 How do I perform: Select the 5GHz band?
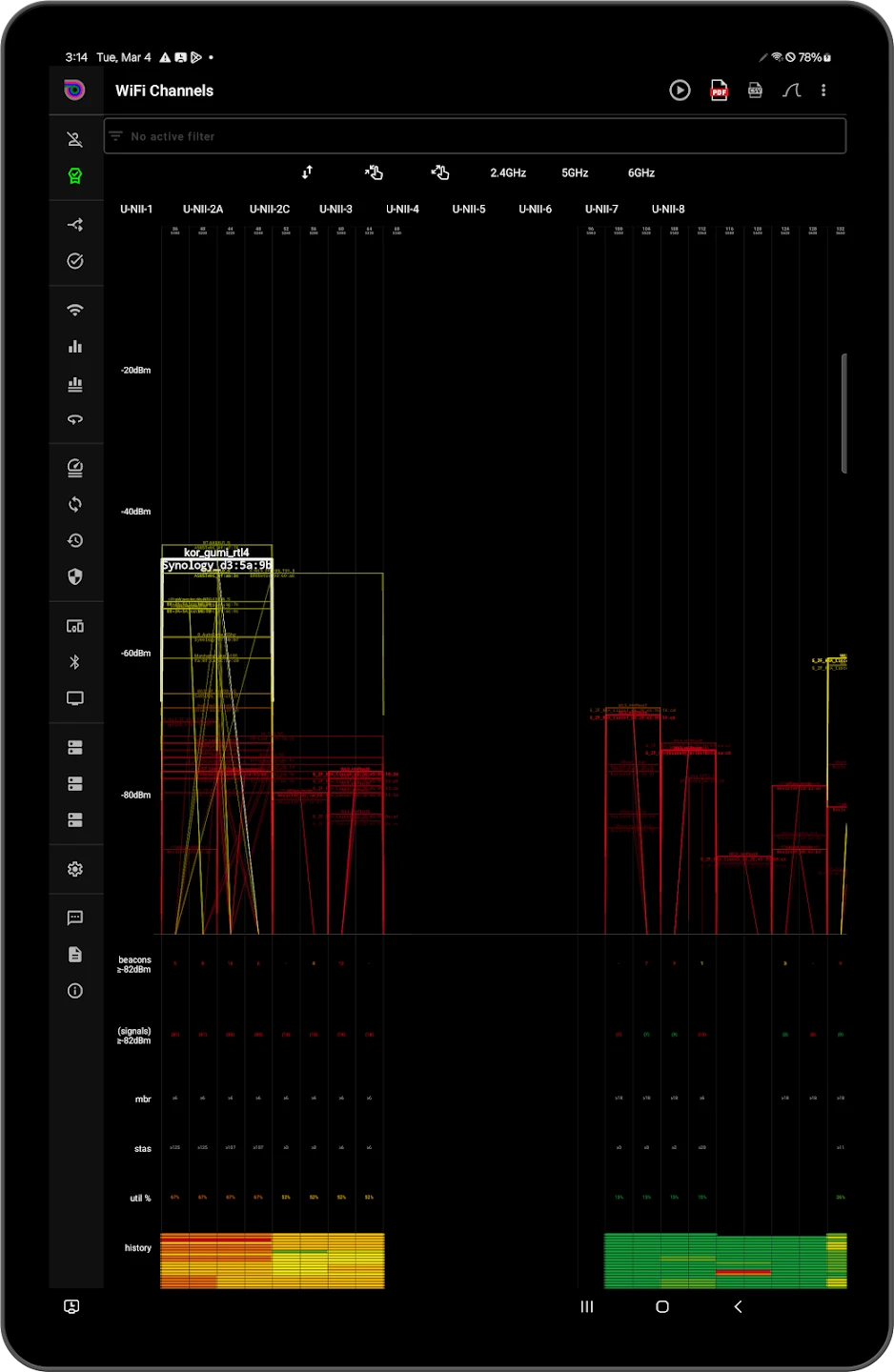(575, 173)
